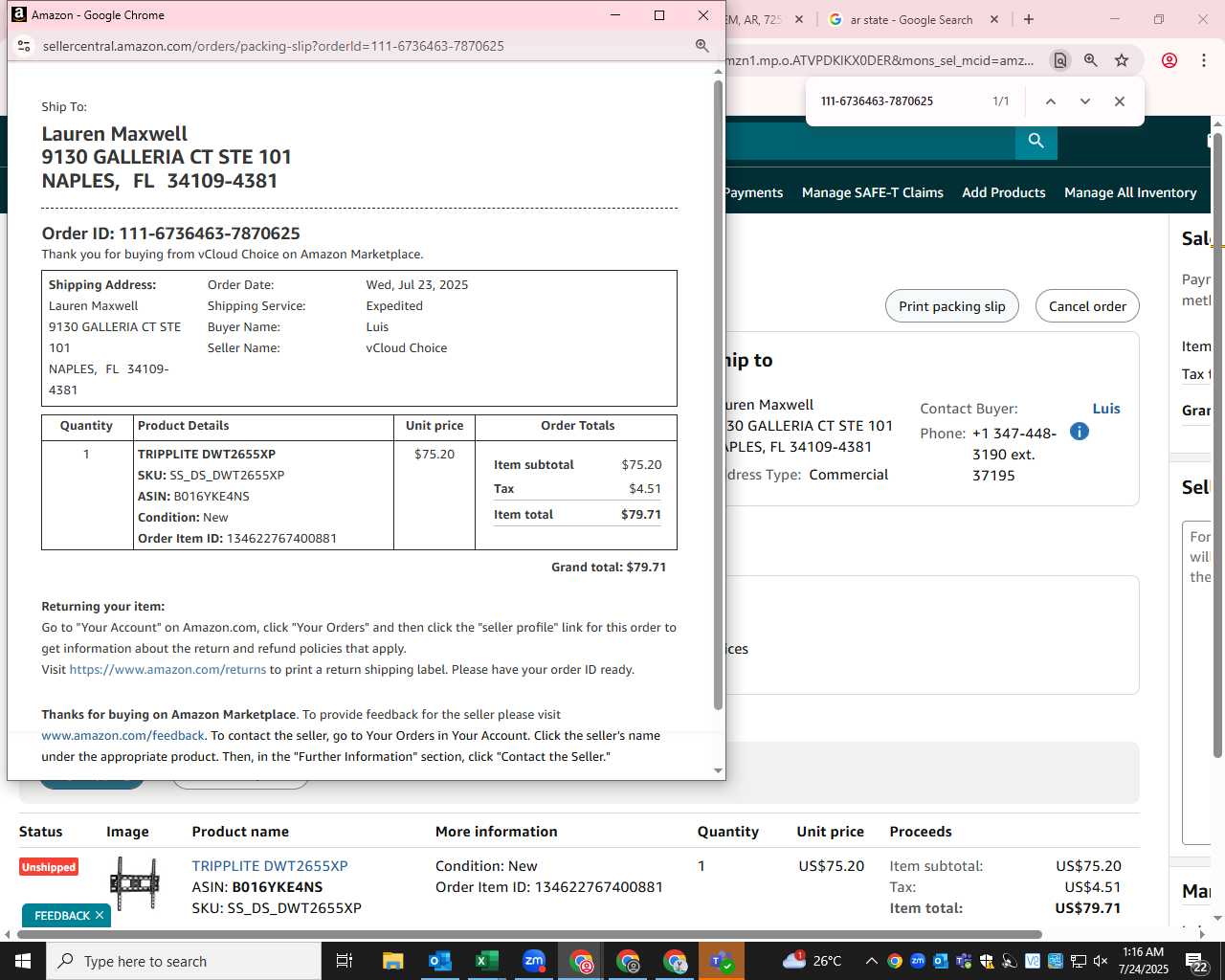This screenshot has width=1225, height=980.
Task: Open the www.amazon.com/feedback link
Action: point(122,736)
